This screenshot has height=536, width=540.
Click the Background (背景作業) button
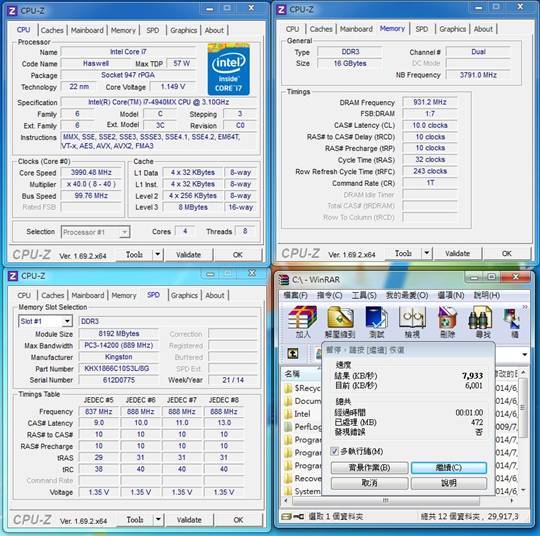[x=370, y=467]
